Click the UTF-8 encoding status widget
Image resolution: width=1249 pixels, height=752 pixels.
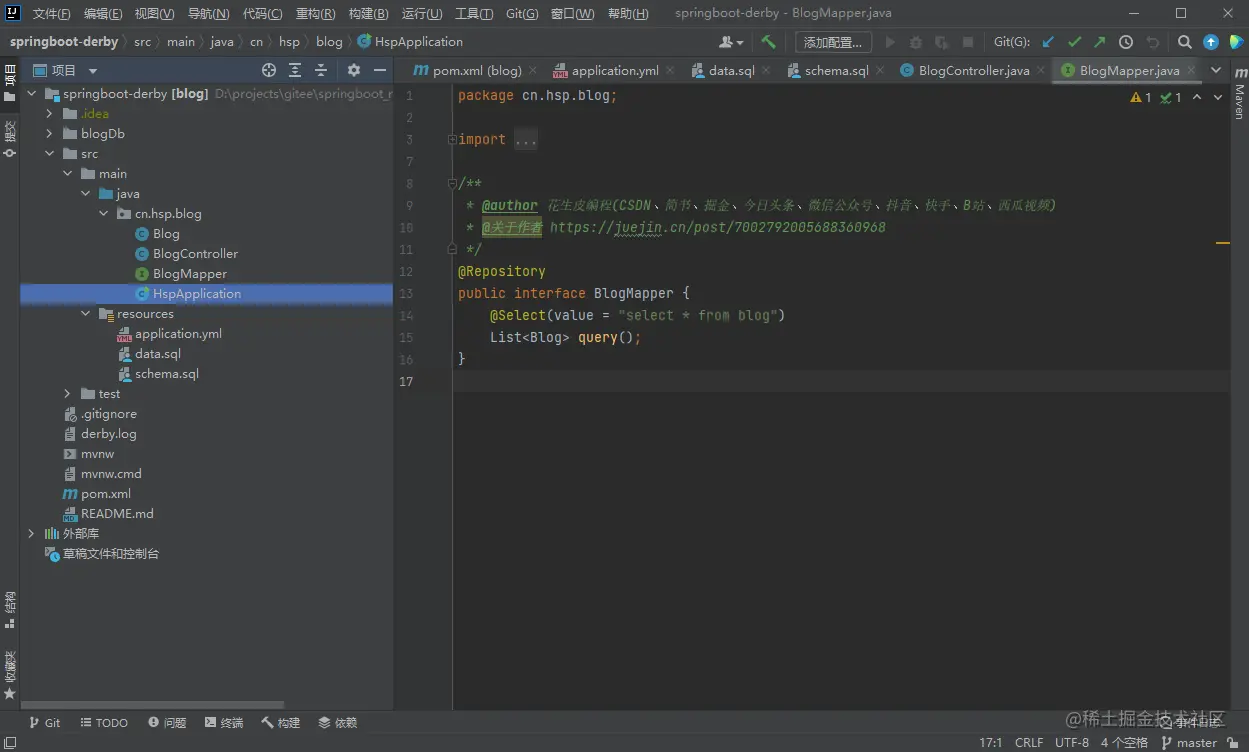[1072, 743]
